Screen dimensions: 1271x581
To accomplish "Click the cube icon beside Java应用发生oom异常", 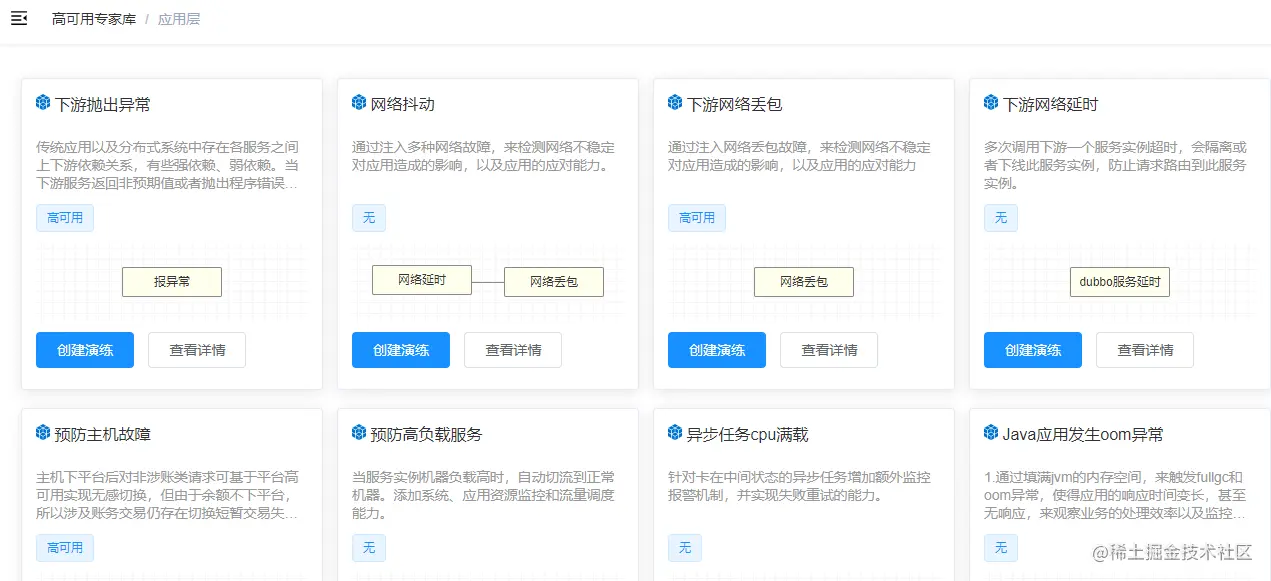I will [x=991, y=433].
